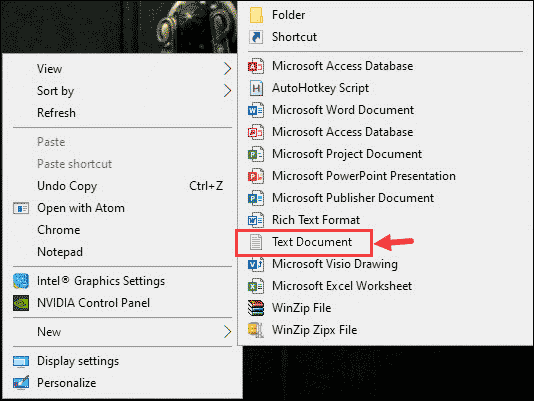Select the Paste shortcut menu entry

point(75,164)
